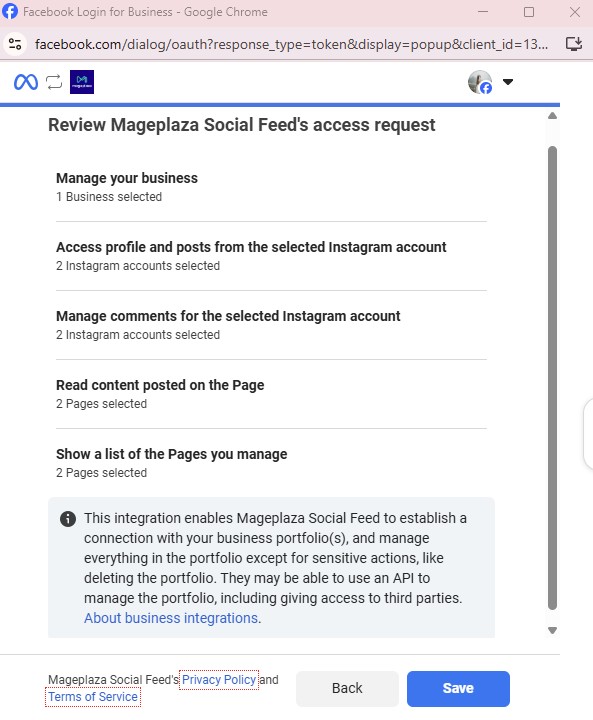Screen dimensions: 593x720
Task: Open the Privacy Policy link
Action: [219, 680]
